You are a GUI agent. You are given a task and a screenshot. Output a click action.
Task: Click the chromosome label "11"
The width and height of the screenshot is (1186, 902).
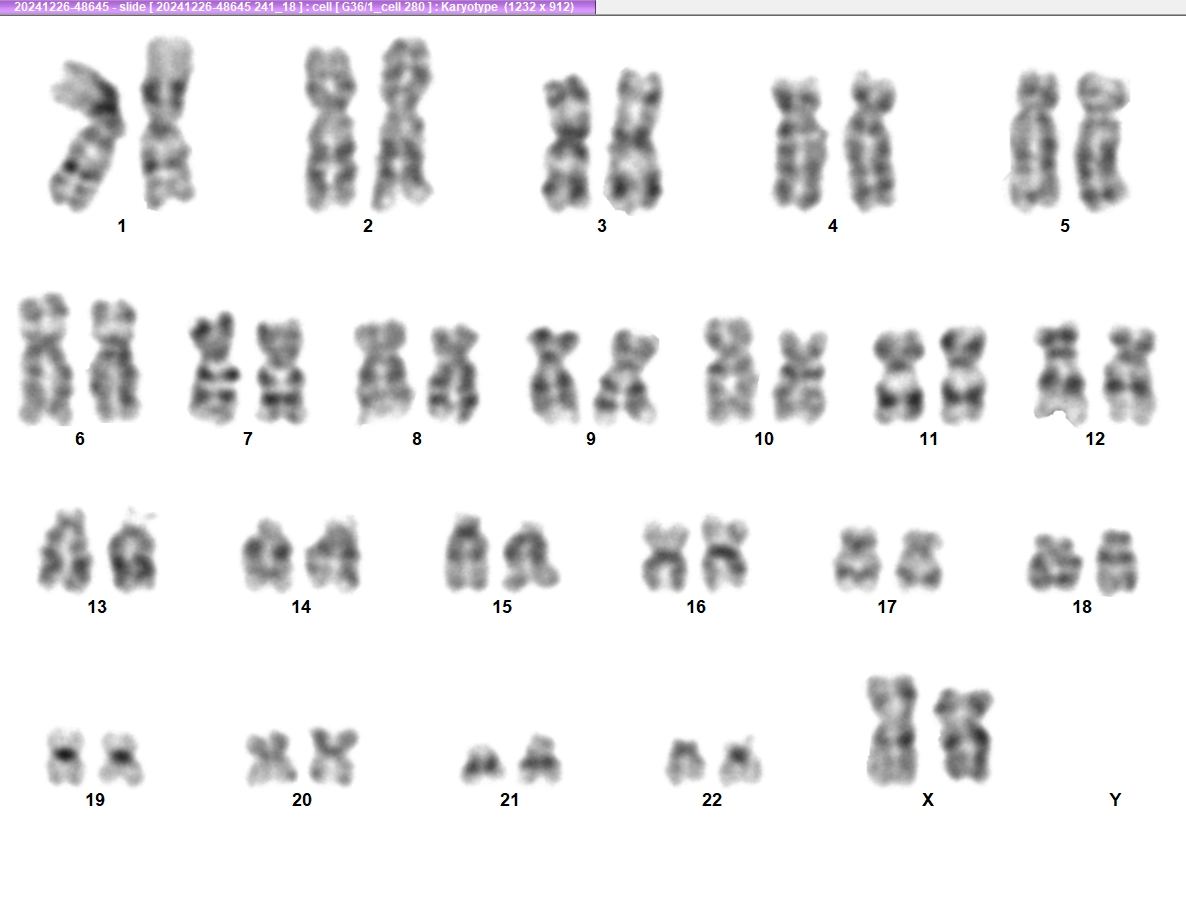(929, 439)
